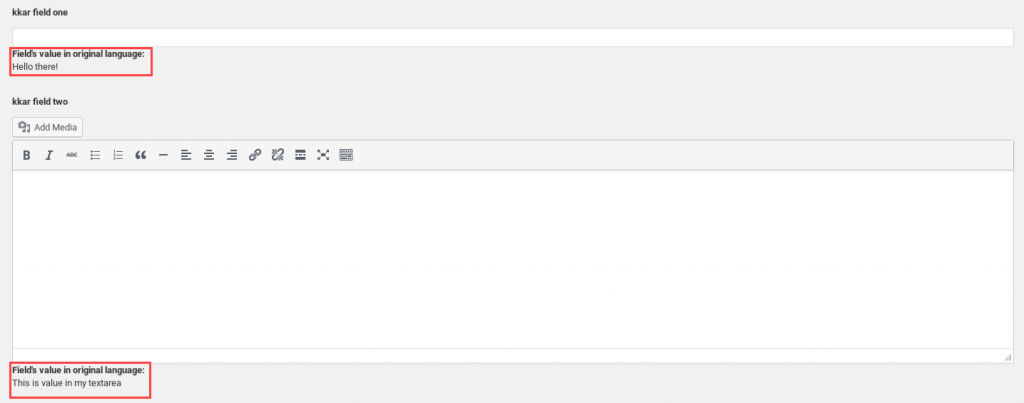
Task: Align text right
Action: coord(232,155)
